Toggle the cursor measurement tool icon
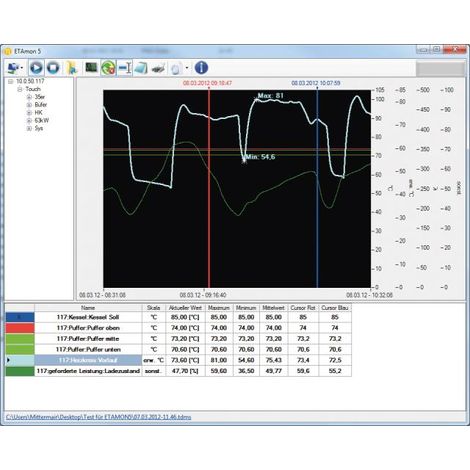The height and width of the screenshot is (470, 470). coord(125,68)
